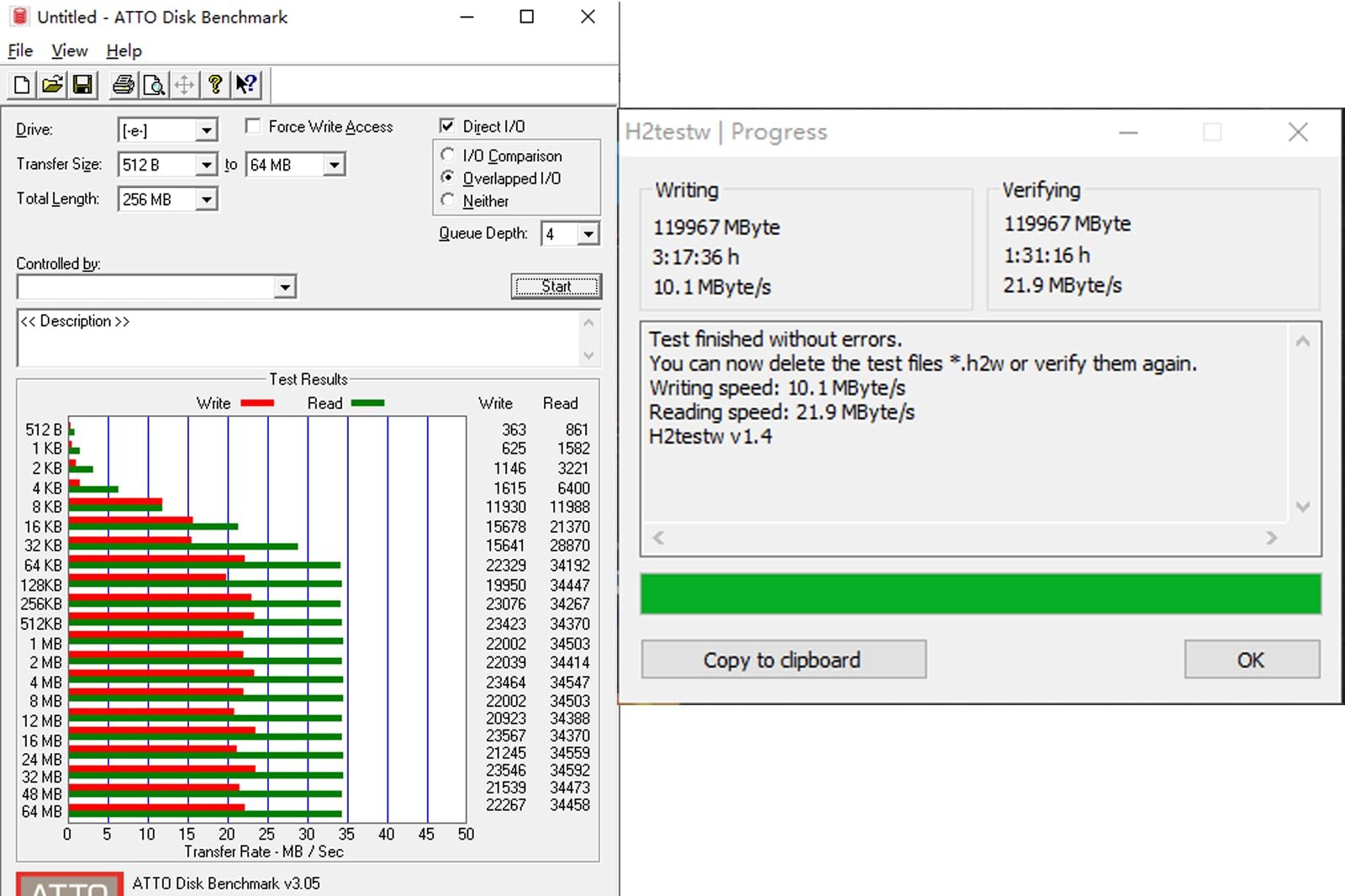Open the Drive dropdown showing [-e-]
Viewport: 1345px width, 896px height.
point(206,130)
